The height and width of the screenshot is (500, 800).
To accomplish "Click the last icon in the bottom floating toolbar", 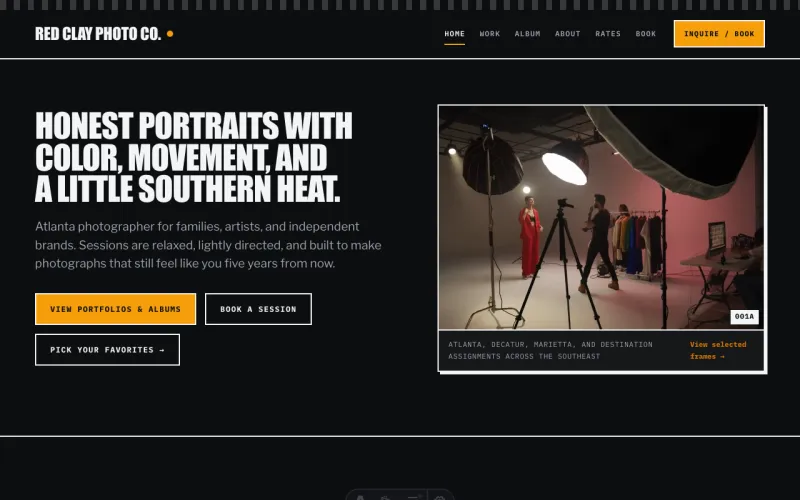I will (440, 497).
